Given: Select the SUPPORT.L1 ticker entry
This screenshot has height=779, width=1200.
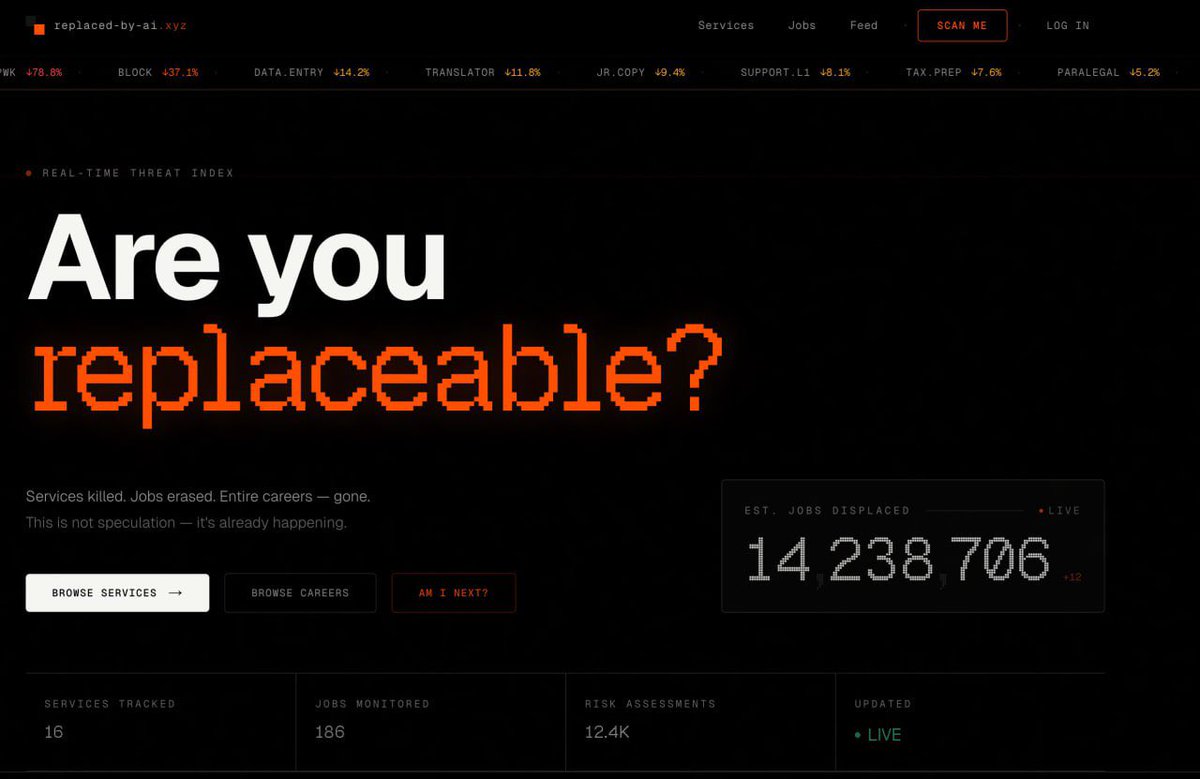Looking at the screenshot, I should pos(796,73).
